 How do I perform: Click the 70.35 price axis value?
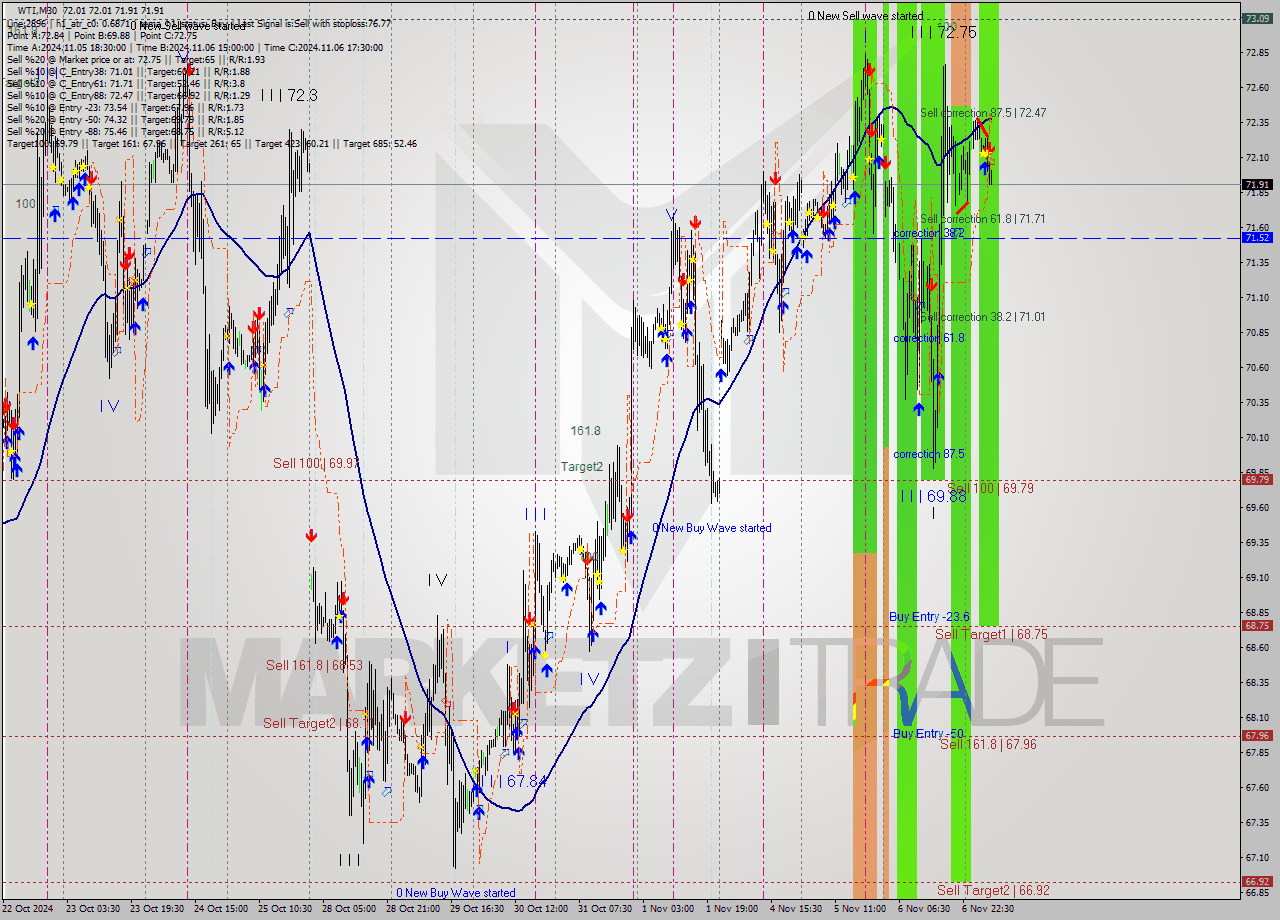tap(1256, 402)
